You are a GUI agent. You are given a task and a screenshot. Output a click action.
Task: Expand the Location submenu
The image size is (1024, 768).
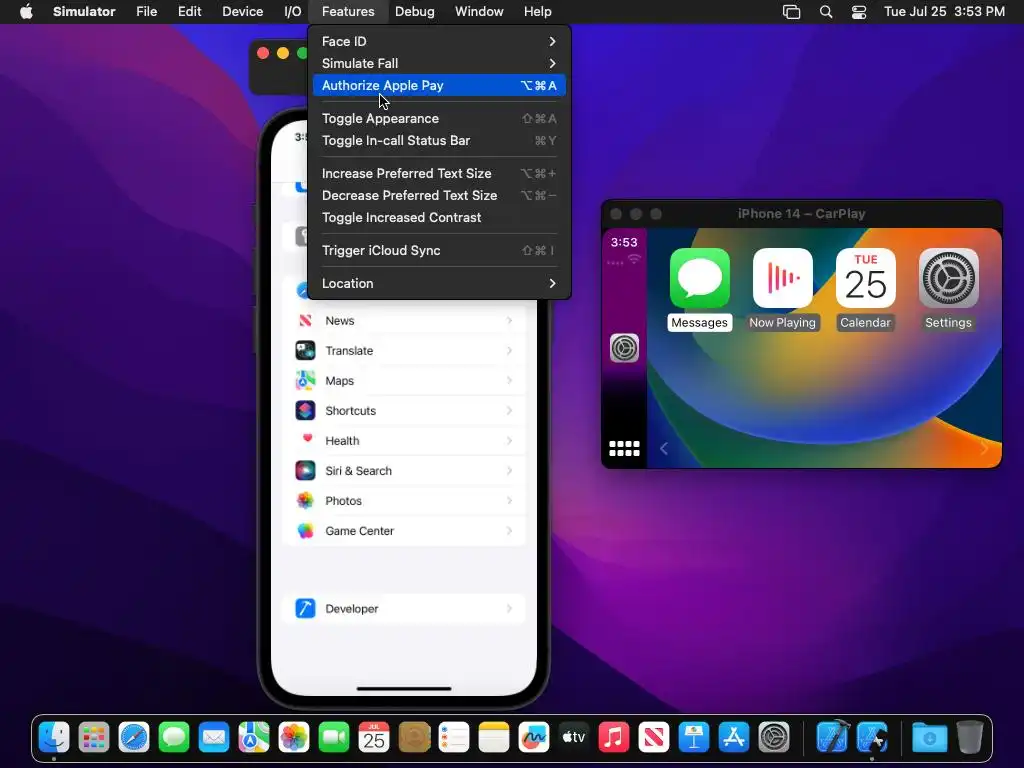[439, 283]
